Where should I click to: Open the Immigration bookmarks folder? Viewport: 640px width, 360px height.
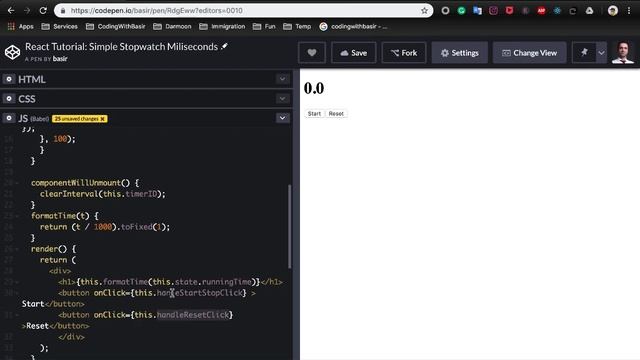pos(222,27)
